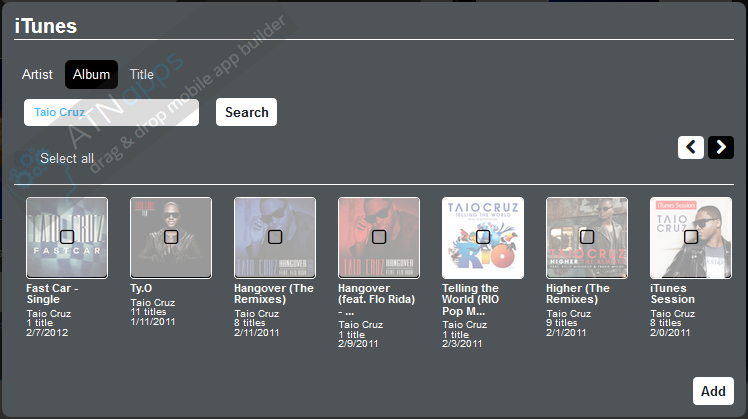This screenshot has width=748, height=419.
Task: Switch to the Artist search tab
Action: (37, 74)
